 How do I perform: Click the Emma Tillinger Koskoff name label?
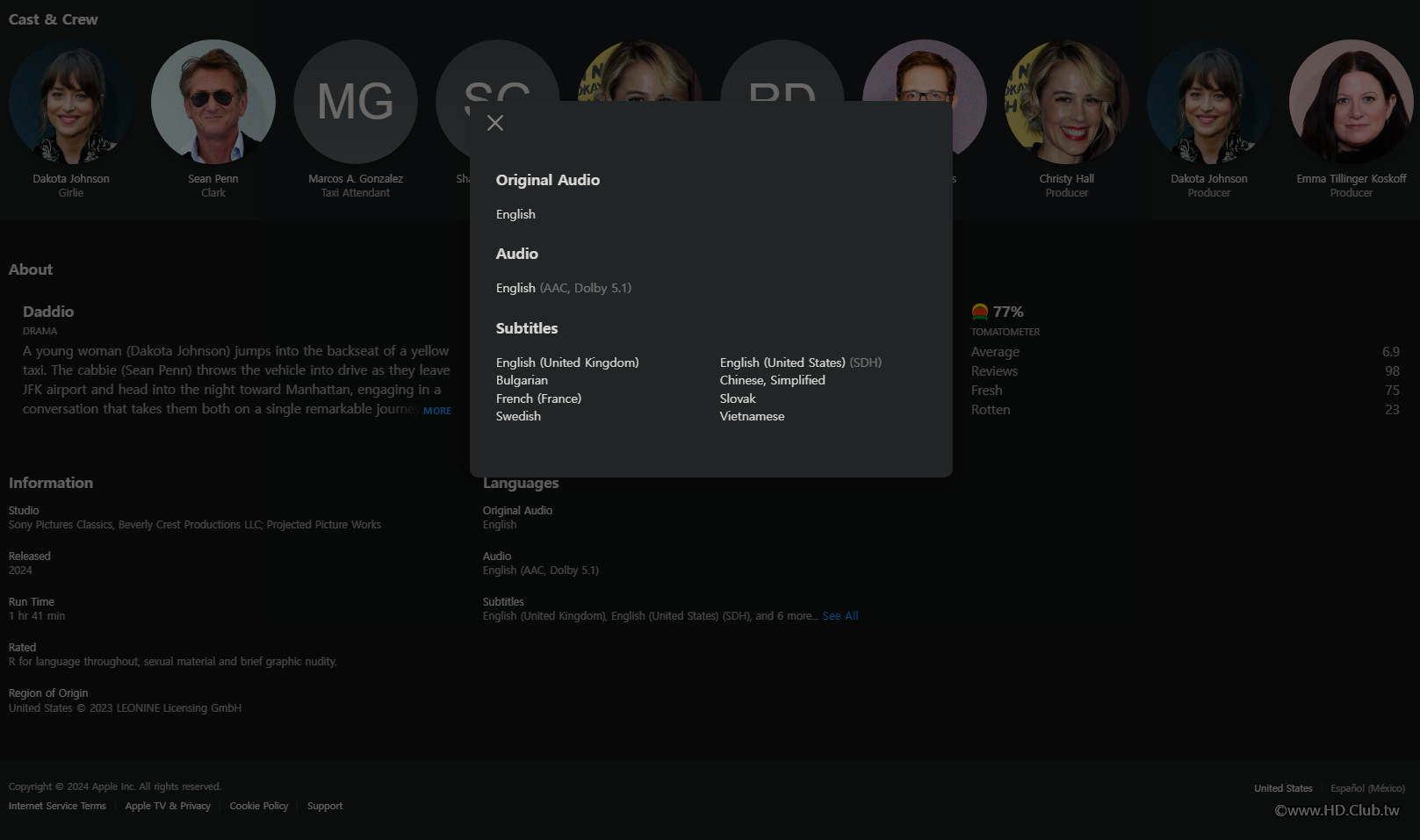(1352, 178)
